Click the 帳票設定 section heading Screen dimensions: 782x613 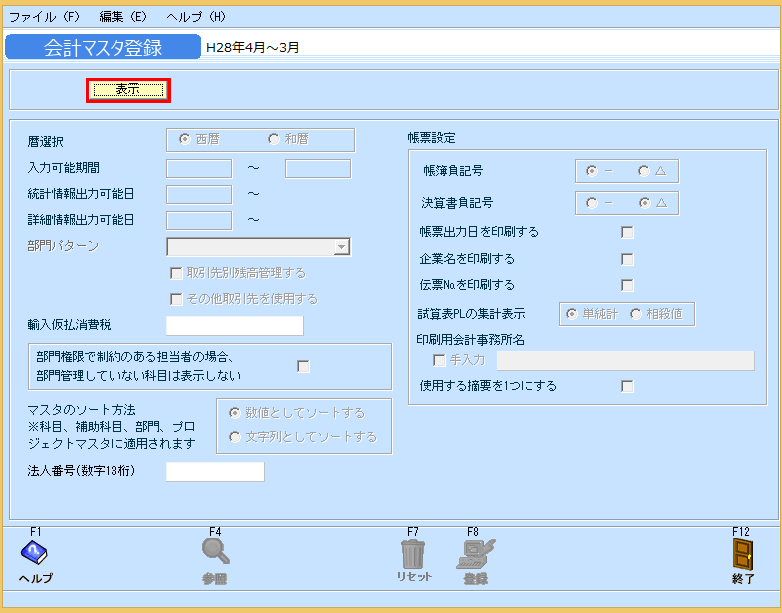click(431, 138)
